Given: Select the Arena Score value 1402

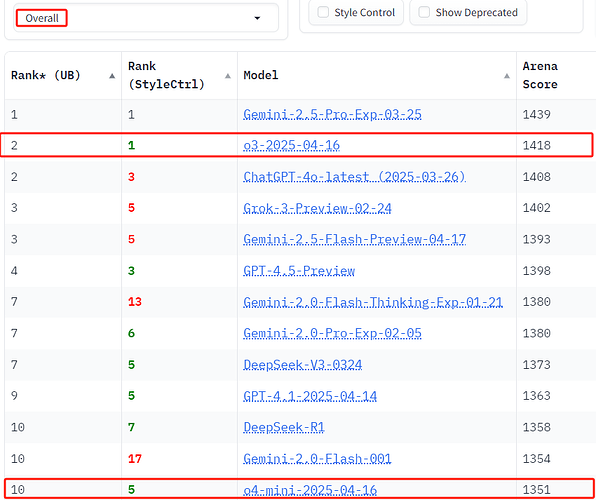Looking at the screenshot, I should click(x=536, y=208).
